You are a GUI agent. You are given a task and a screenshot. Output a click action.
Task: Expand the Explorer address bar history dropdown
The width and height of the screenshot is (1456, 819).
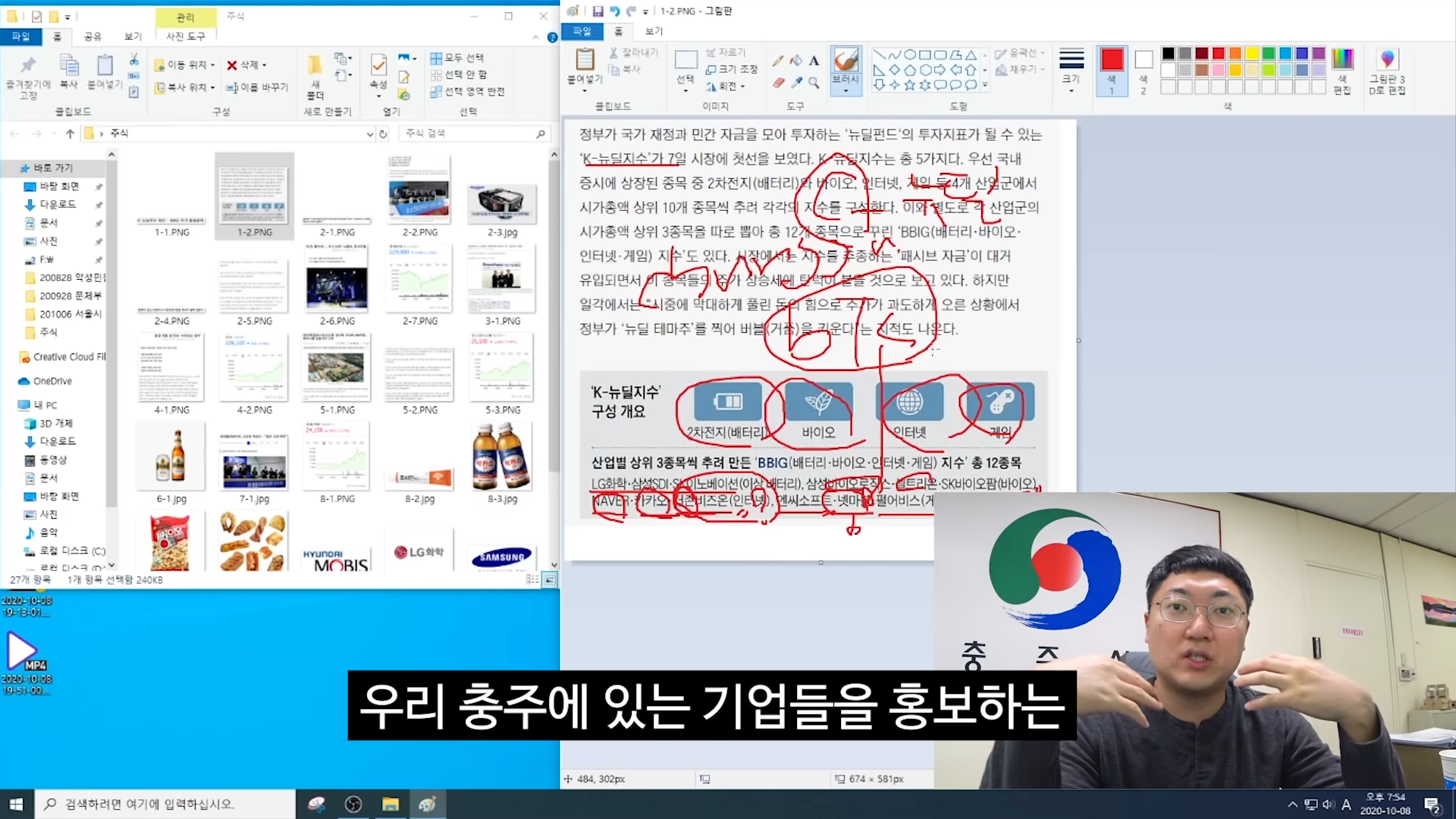click(x=369, y=134)
